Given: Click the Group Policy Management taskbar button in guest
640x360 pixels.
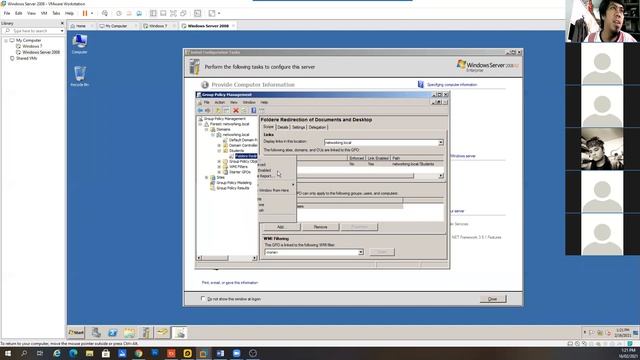Looking at the screenshot, I should pyautogui.click(x=179, y=333).
